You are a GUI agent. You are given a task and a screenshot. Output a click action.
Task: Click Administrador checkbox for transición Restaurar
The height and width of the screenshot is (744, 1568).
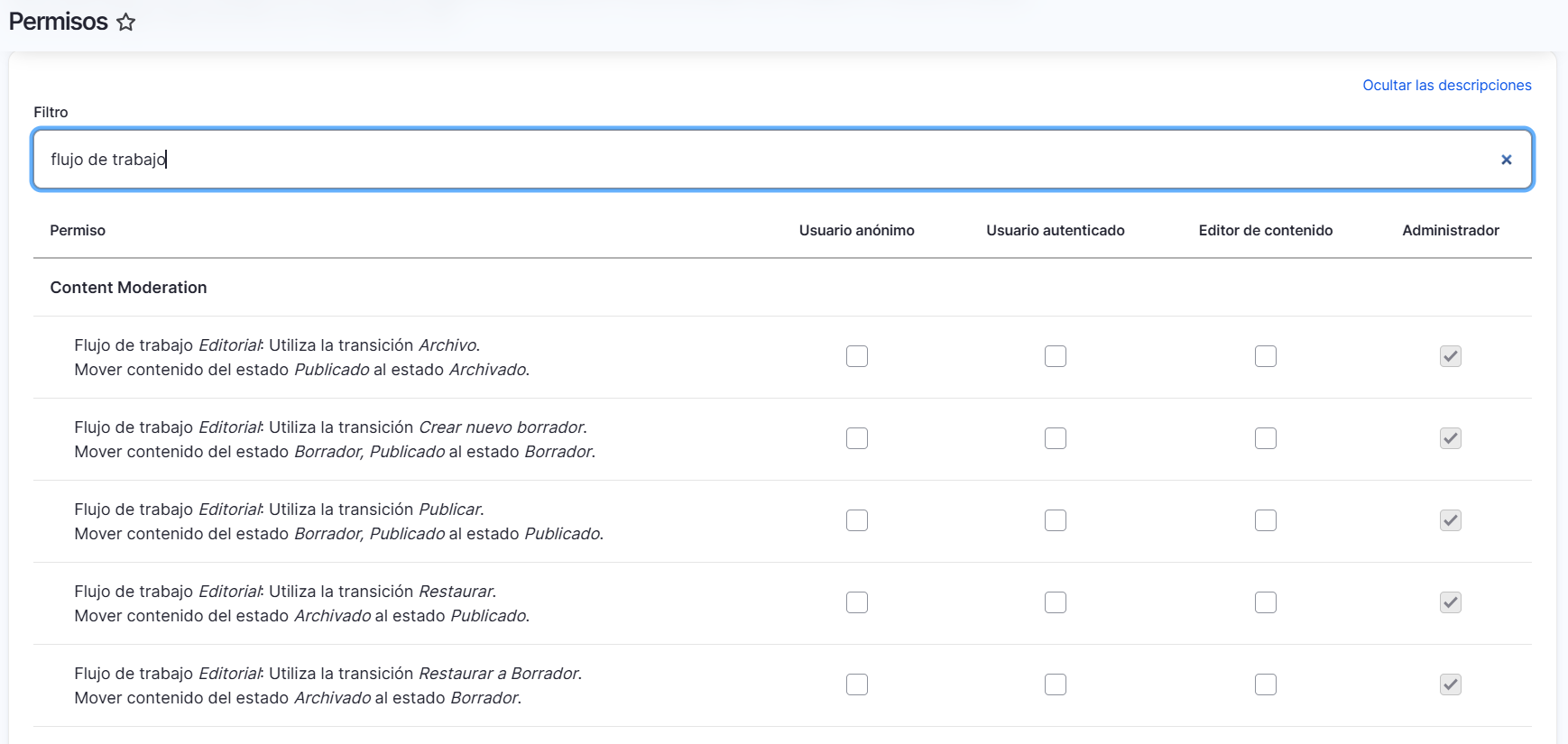(x=1451, y=602)
